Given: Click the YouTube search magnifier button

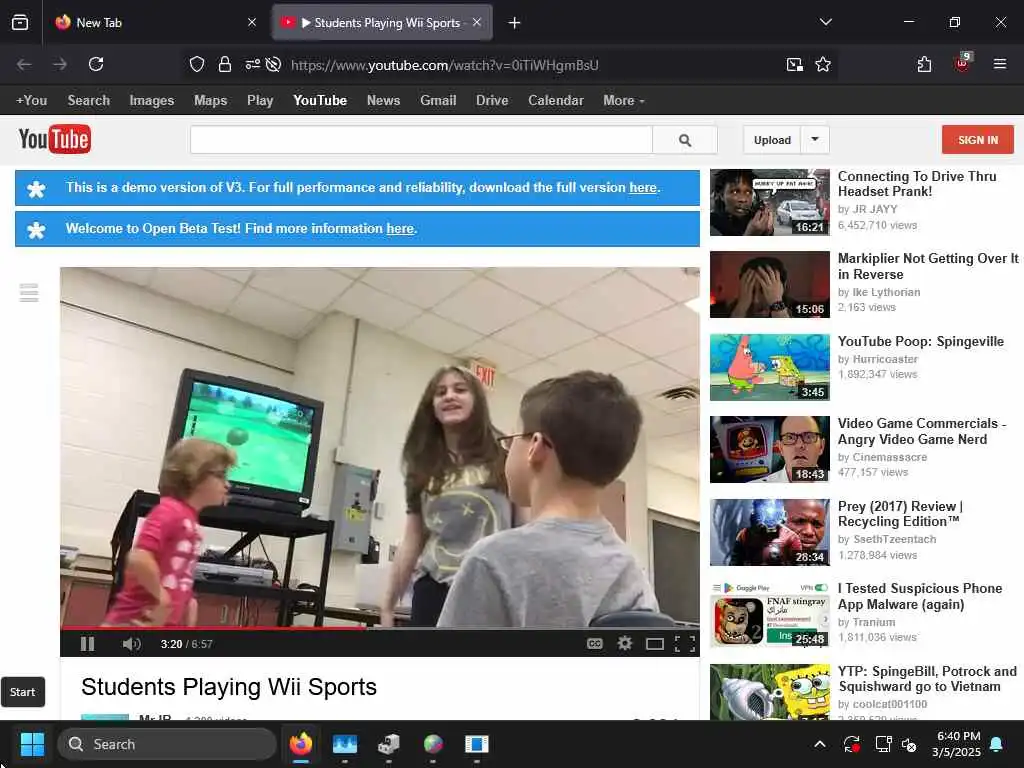Looking at the screenshot, I should click(x=685, y=140).
